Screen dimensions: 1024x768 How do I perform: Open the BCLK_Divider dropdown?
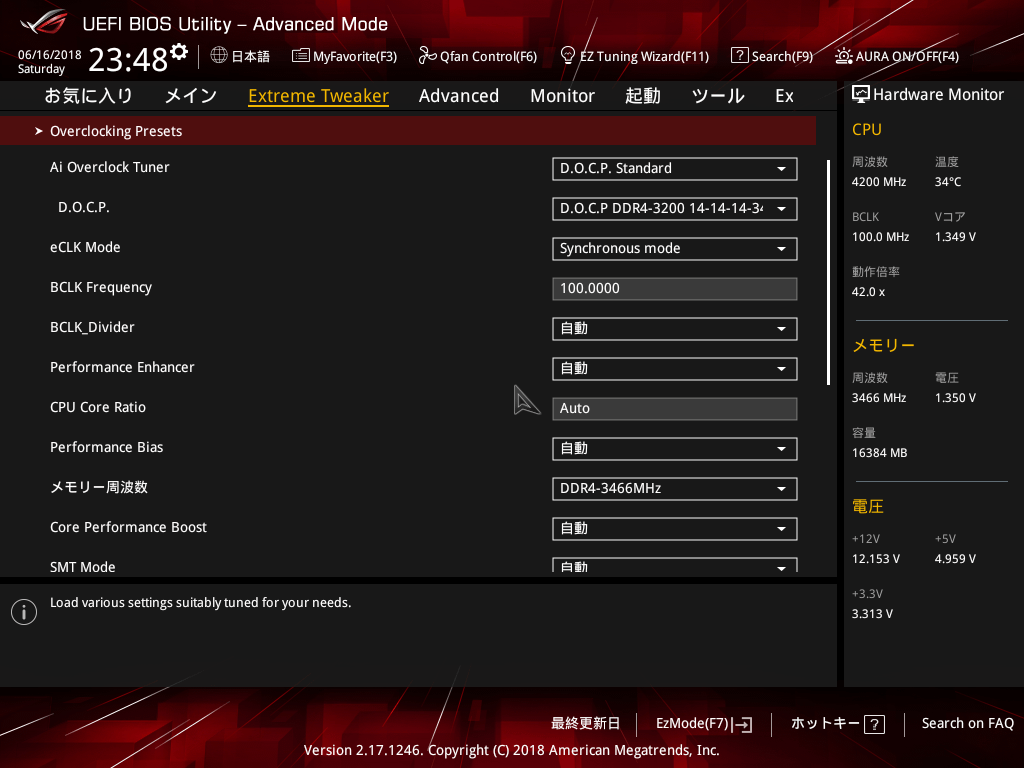click(675, 328)
